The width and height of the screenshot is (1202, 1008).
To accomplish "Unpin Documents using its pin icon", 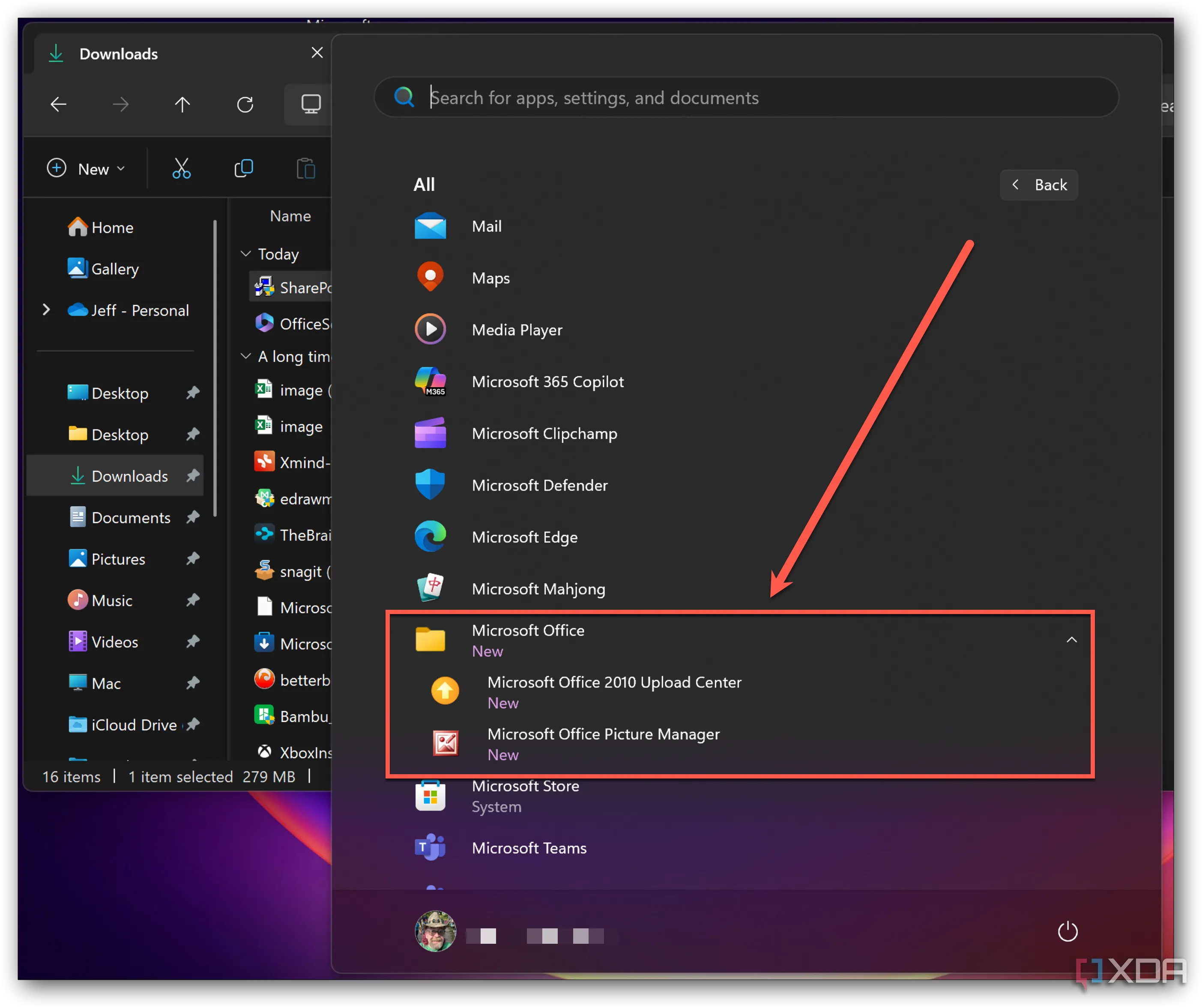I will tap(193, 517).
